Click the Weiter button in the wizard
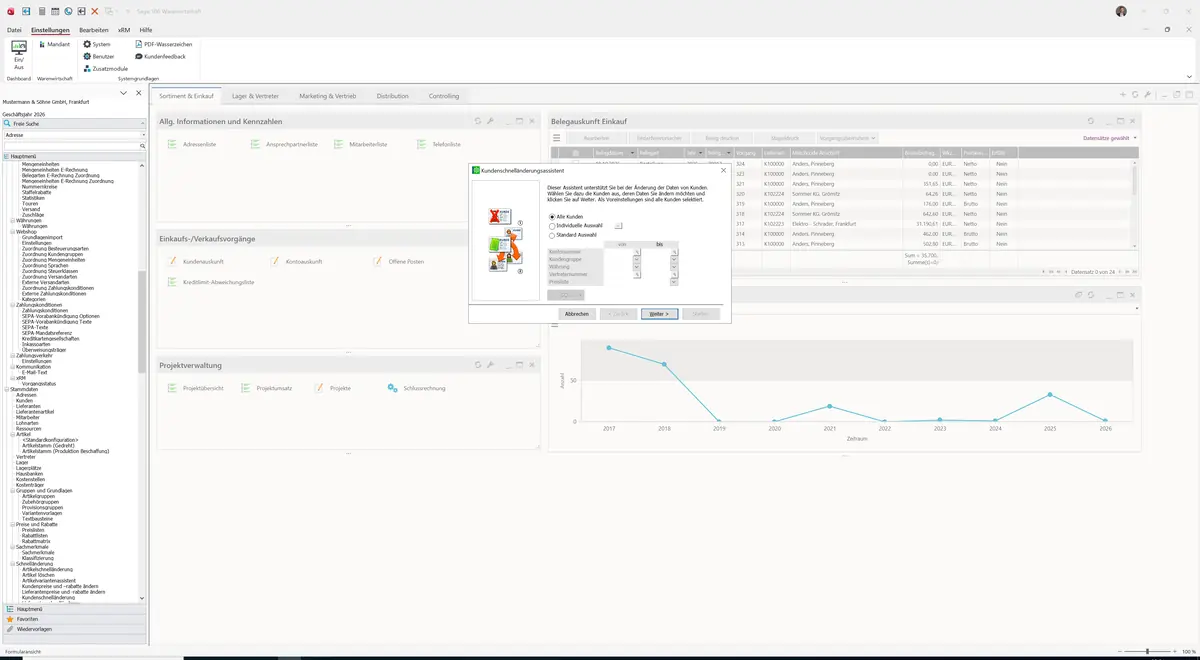 click(659, 314)
